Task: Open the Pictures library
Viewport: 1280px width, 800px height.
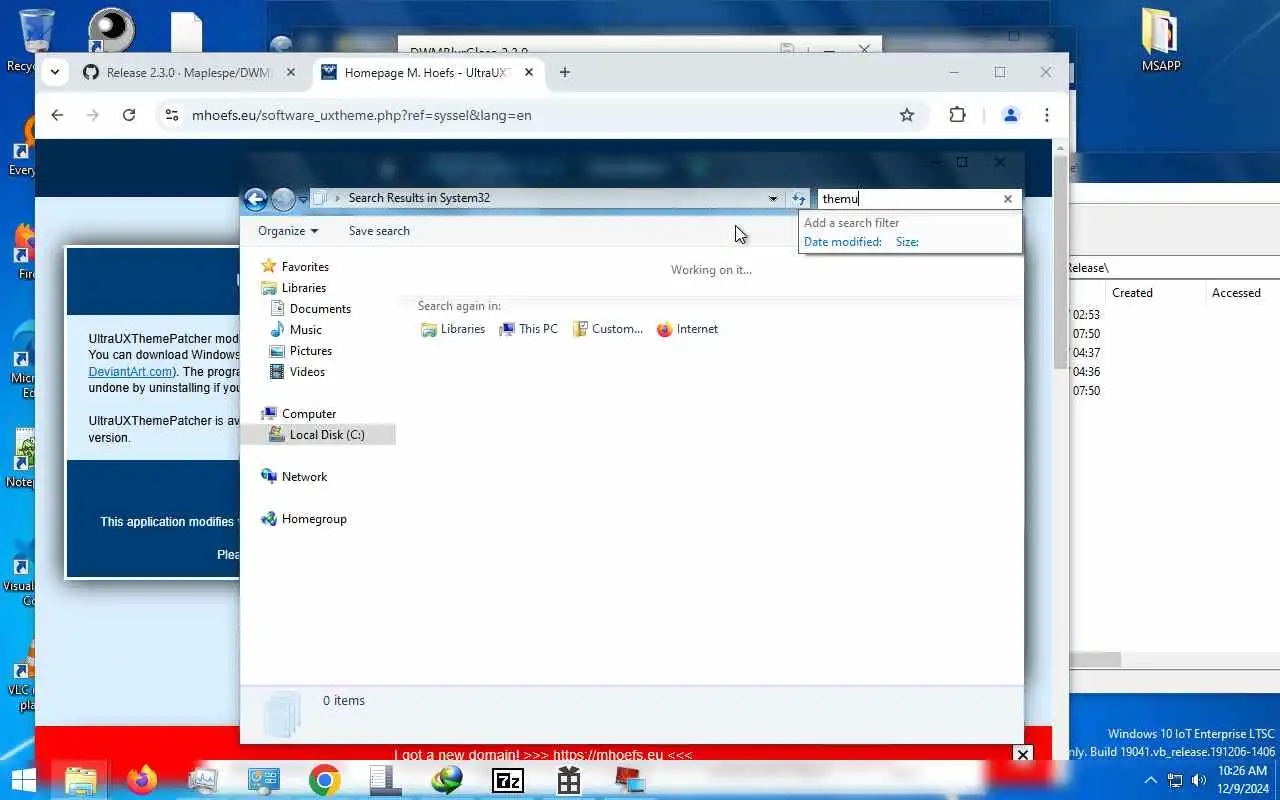Action: [x=310, y=351]
